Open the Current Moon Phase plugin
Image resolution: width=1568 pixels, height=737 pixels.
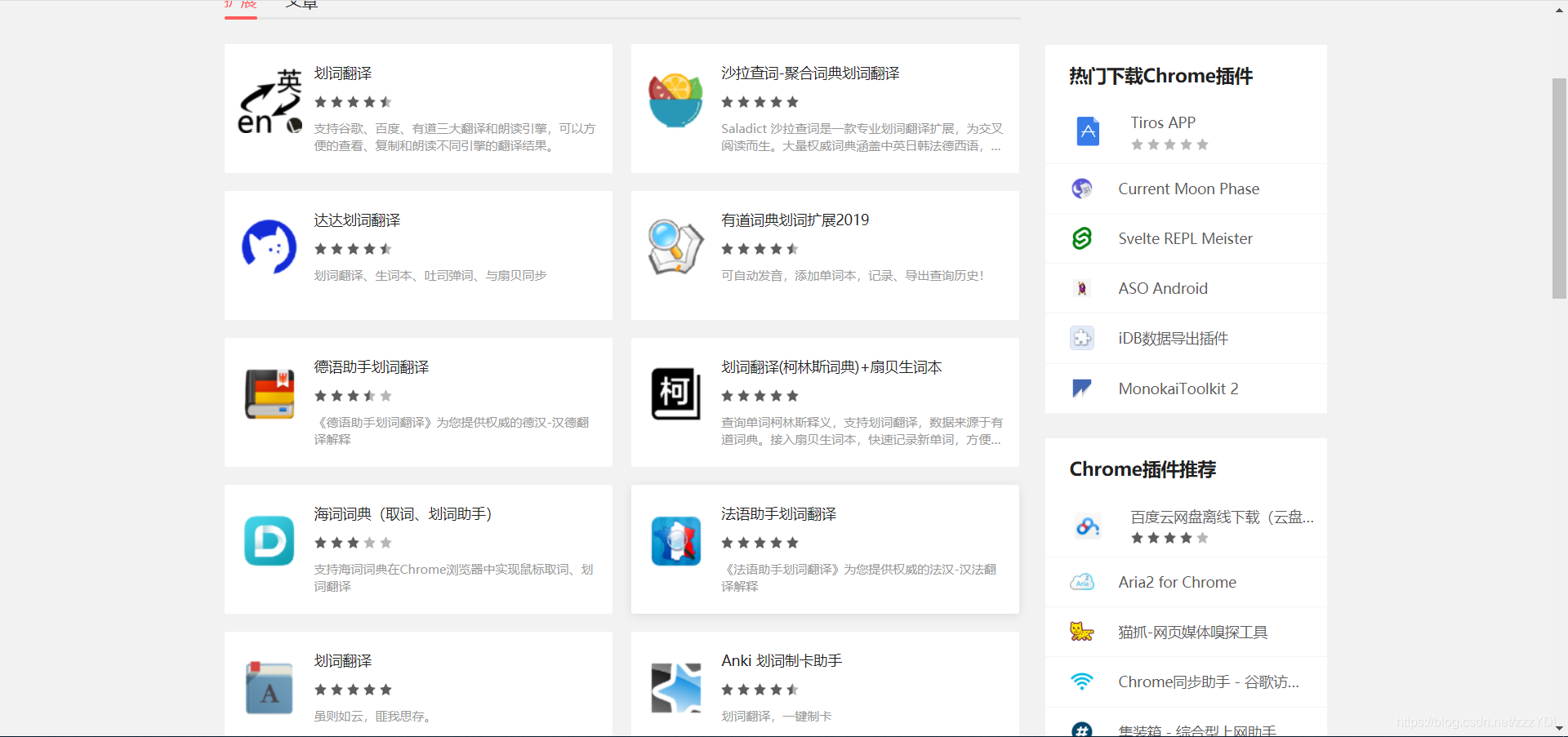click(1188, 189)
